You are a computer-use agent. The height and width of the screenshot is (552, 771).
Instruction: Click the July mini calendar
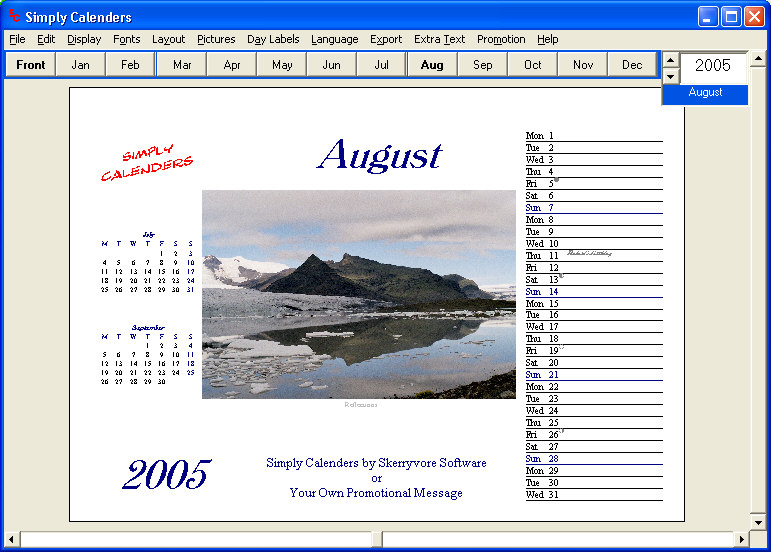point(148,262)
